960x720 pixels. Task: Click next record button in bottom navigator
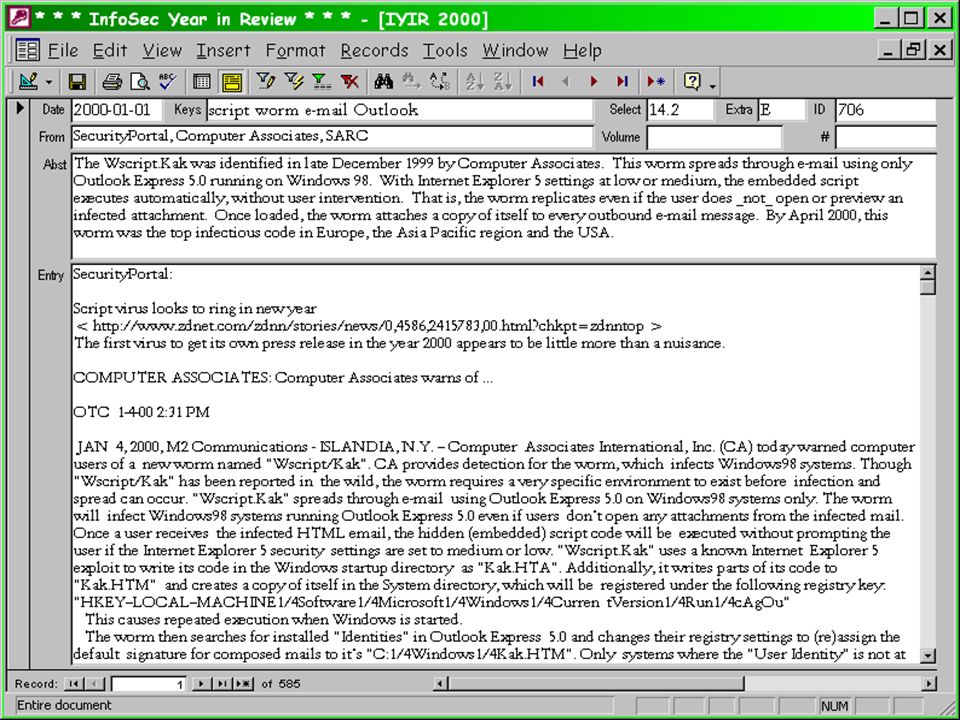pyautogui.click(x=201, y=683)
